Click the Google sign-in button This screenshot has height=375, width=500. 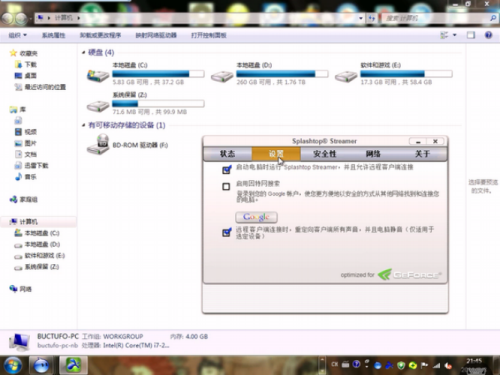(256, 217)
